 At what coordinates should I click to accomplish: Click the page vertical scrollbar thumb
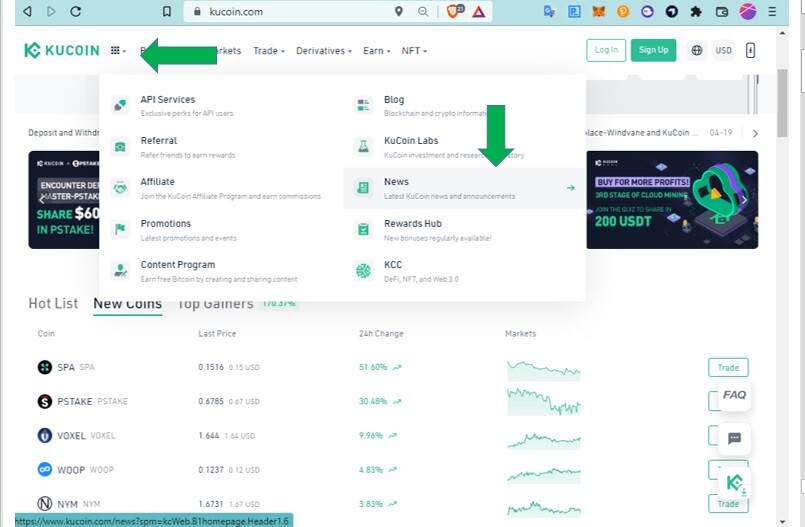tap(782, 103)
